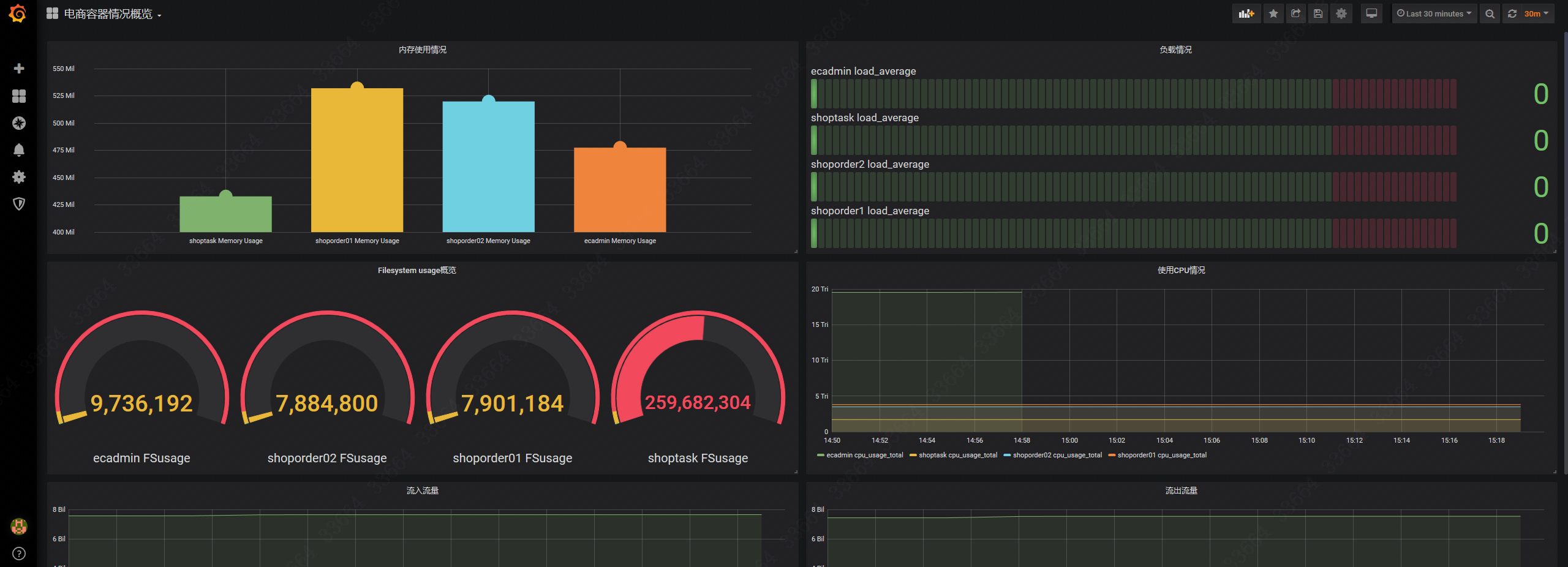1568x567 pixels.
Task: Click the shoptask FSusage label
Action: [x=698, y=458]
